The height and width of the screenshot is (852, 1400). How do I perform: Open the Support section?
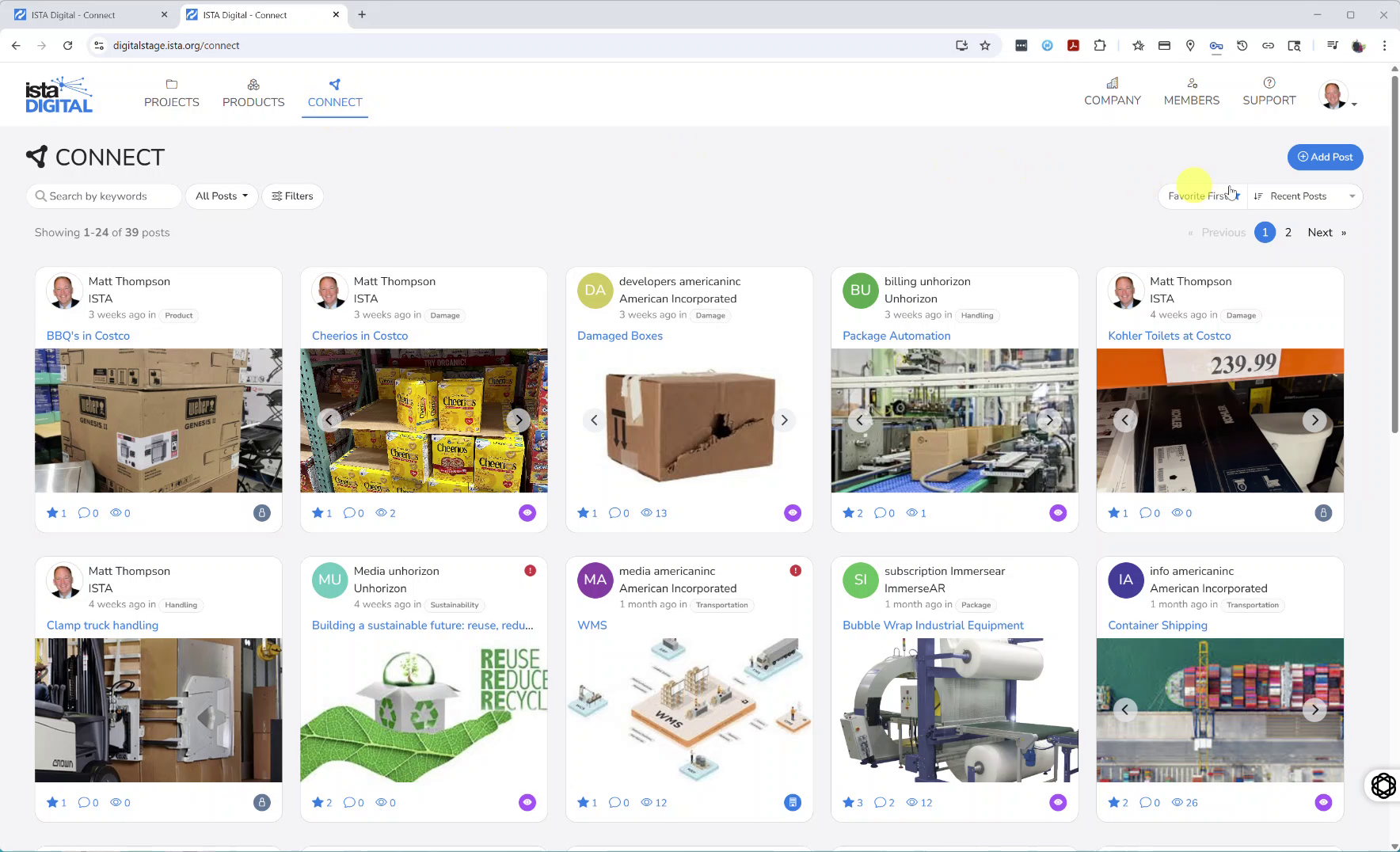click(1269, 93)
